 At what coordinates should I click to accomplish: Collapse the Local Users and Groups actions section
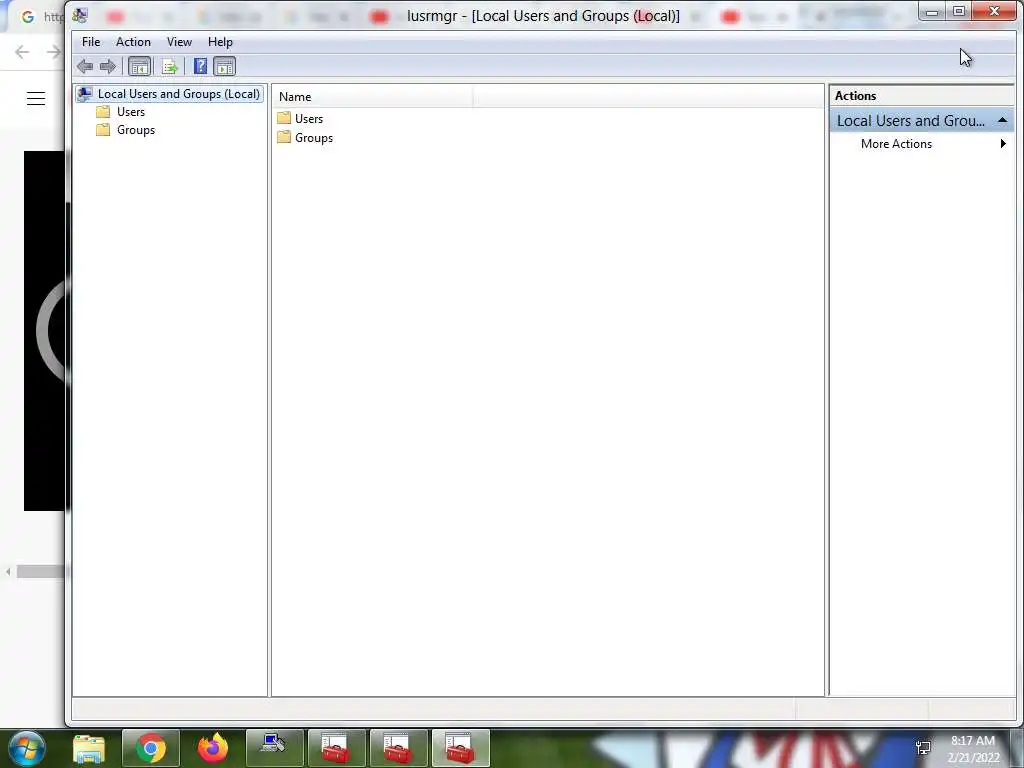pos(1002,121)
